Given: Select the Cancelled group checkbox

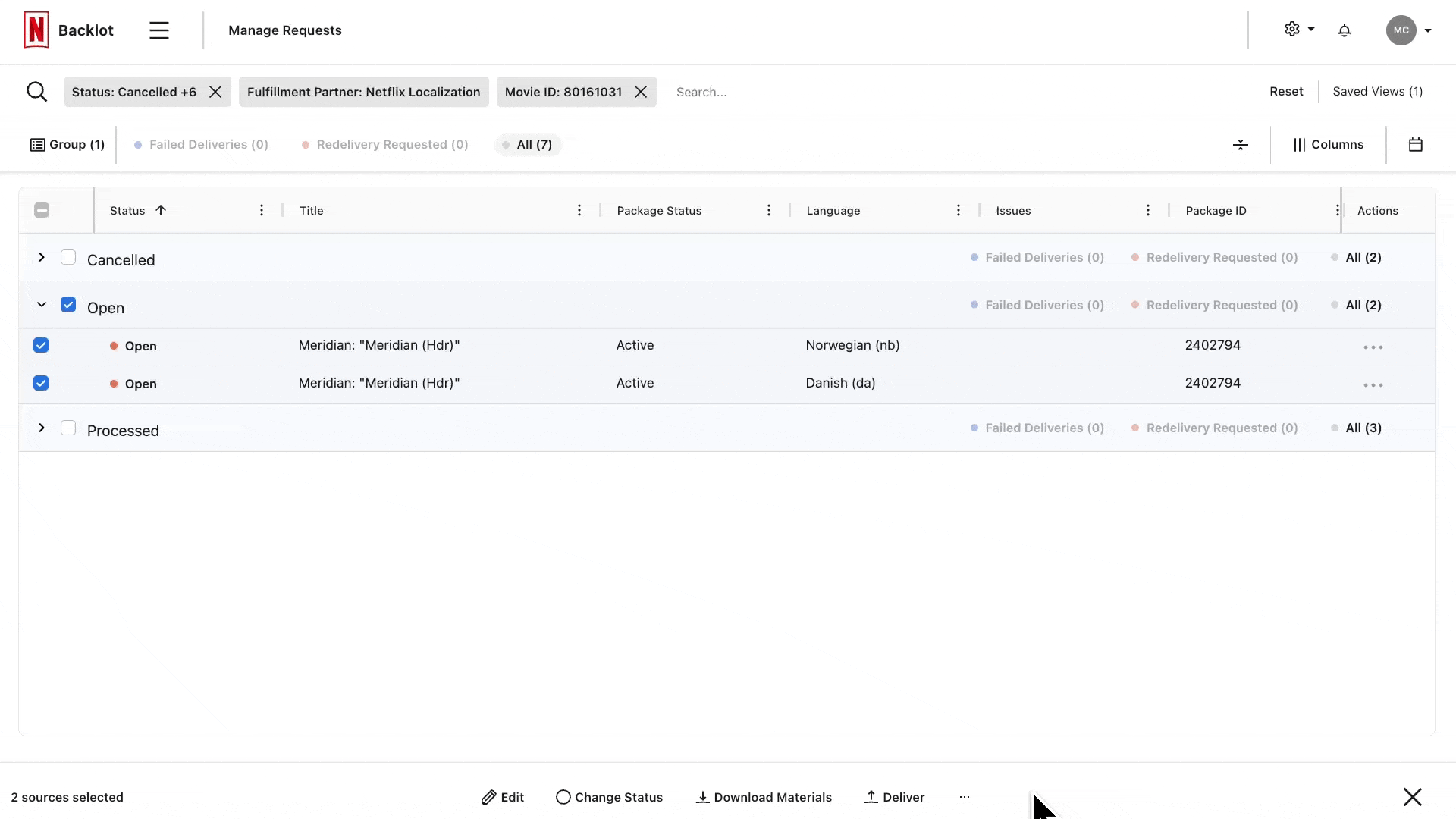Looking at the screenshot, I should pos(68,258).
